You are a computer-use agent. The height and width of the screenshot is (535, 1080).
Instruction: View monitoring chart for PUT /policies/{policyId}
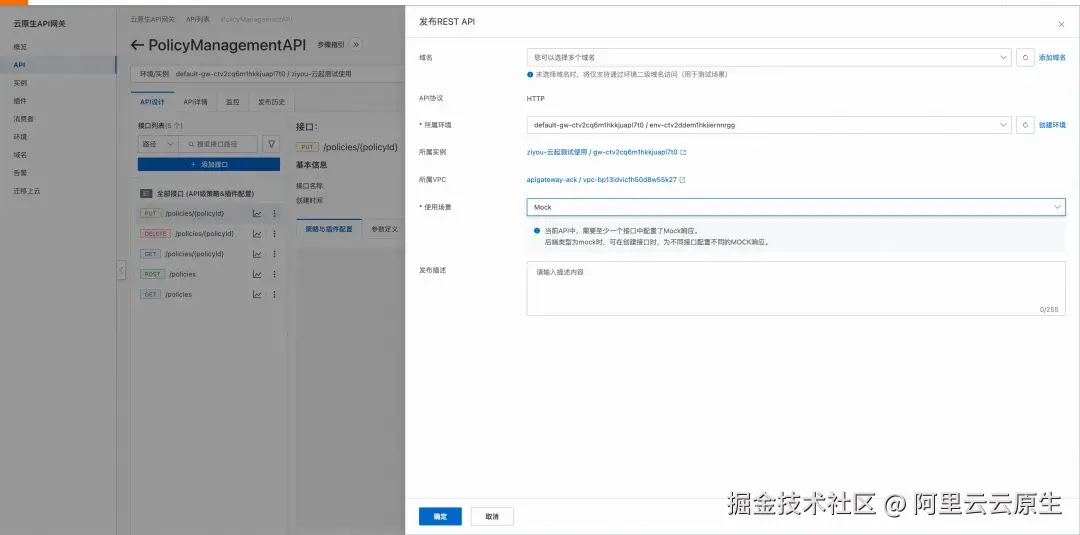click(x=257, y=213)
